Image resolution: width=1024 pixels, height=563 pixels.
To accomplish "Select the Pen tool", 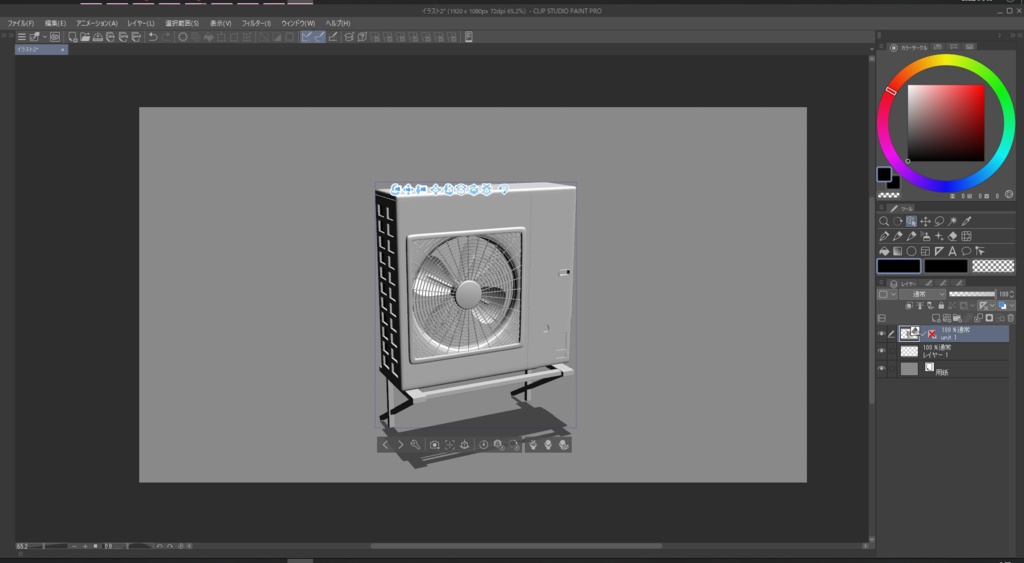I will (884, 236).
